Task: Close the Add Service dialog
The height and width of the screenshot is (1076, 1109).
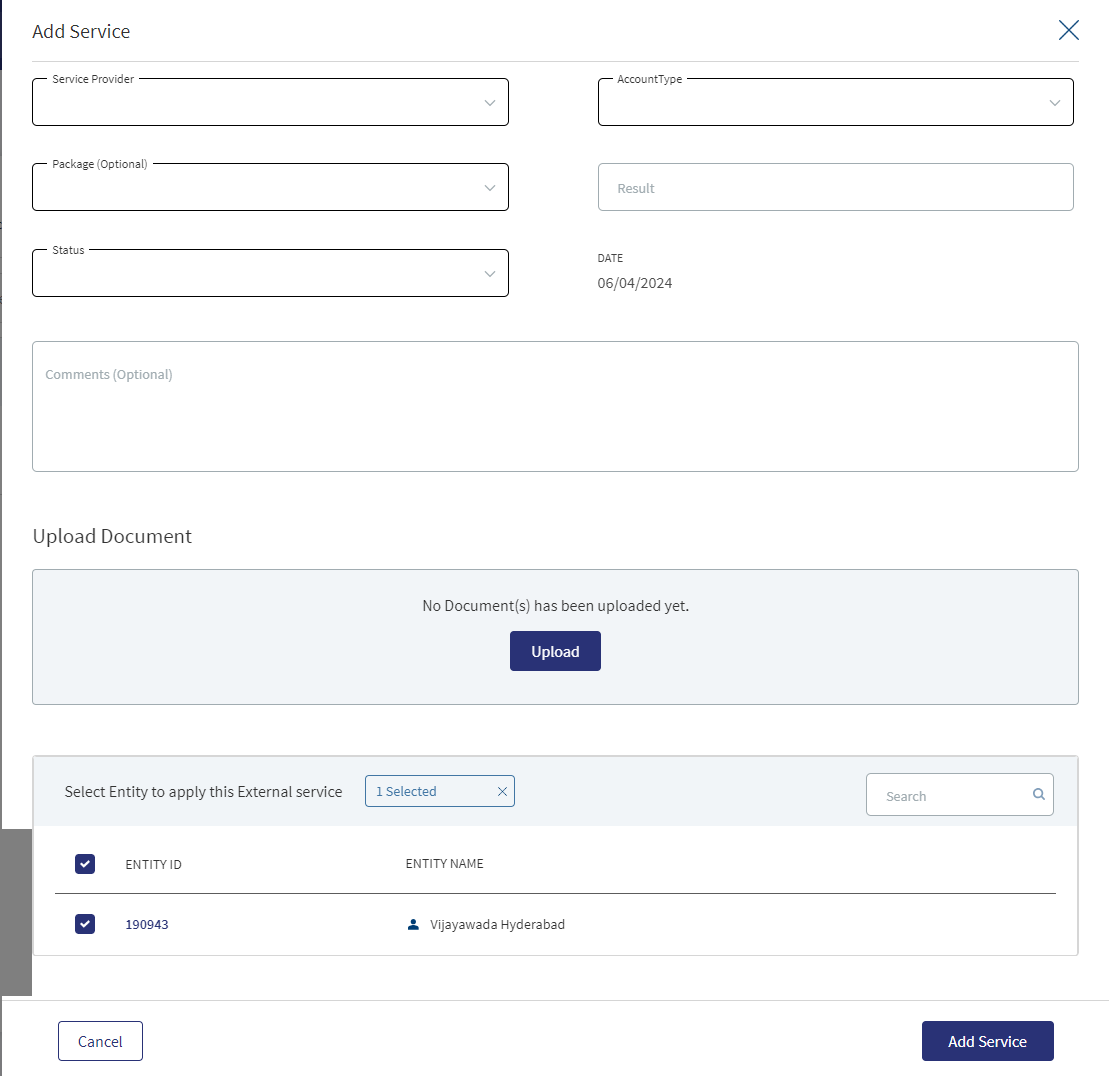Action: [1068, 30]
